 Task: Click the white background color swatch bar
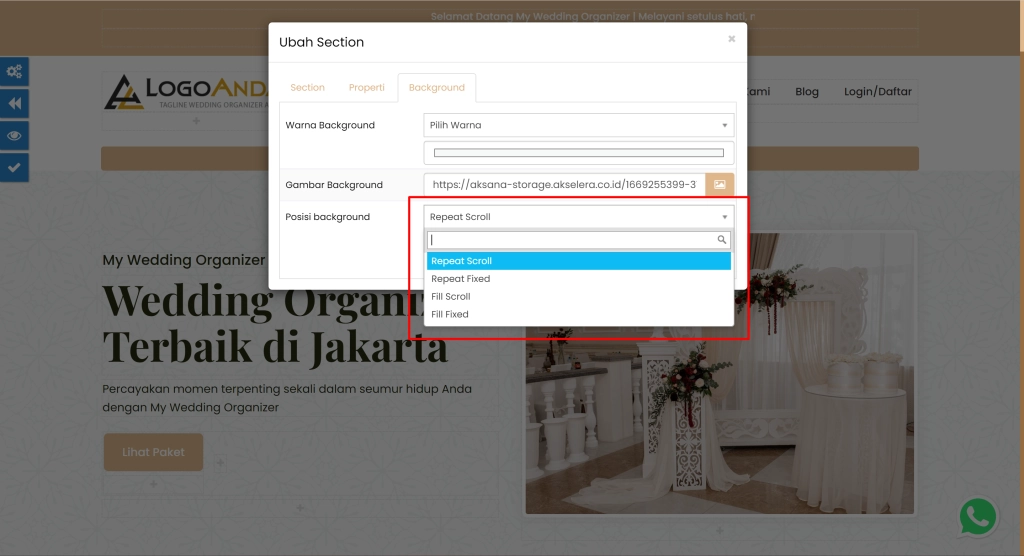tap(578, 153)
